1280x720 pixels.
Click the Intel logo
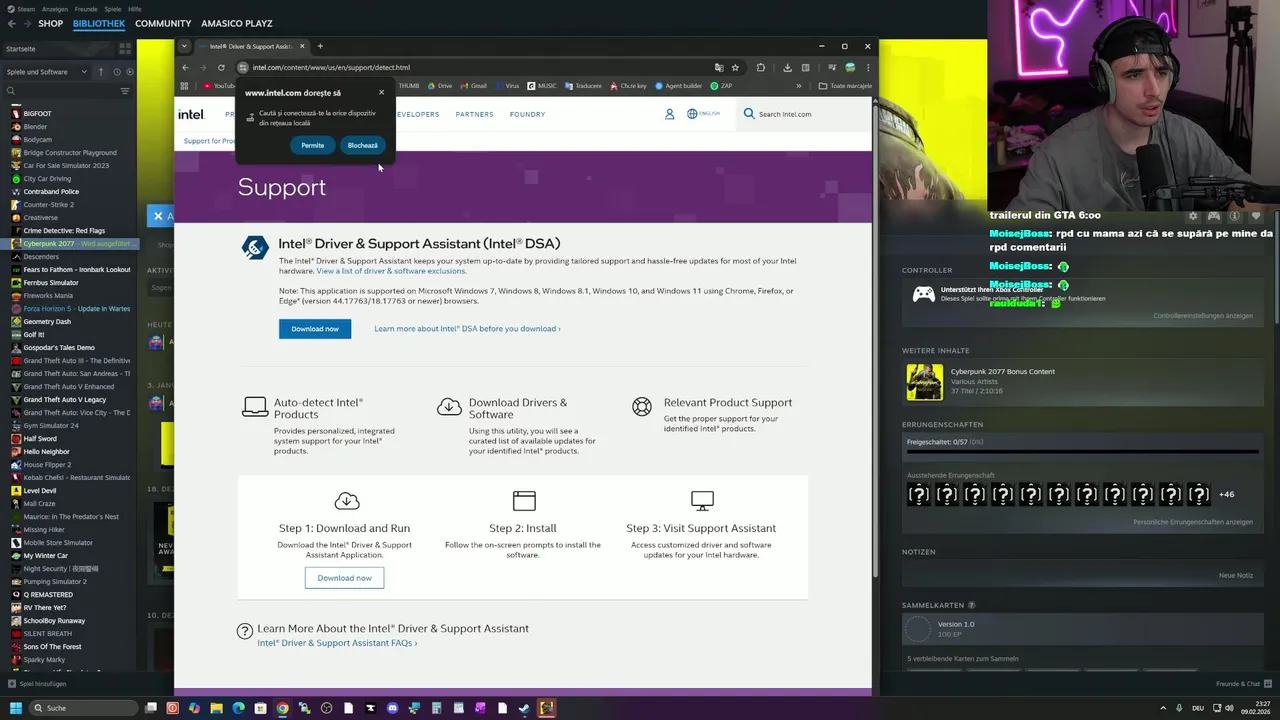tap(191, 114)
